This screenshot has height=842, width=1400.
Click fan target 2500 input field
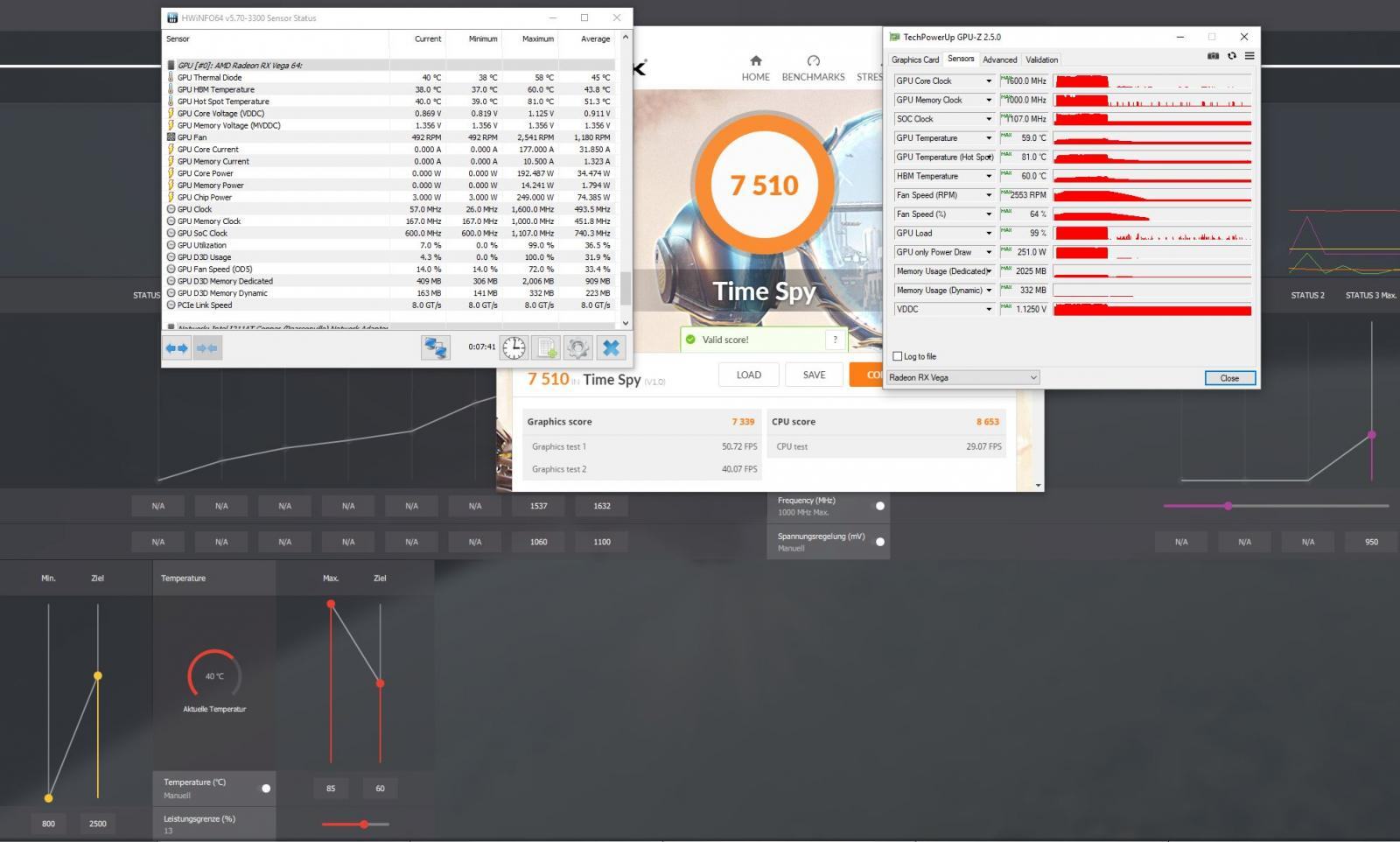(x=98, y=824)
